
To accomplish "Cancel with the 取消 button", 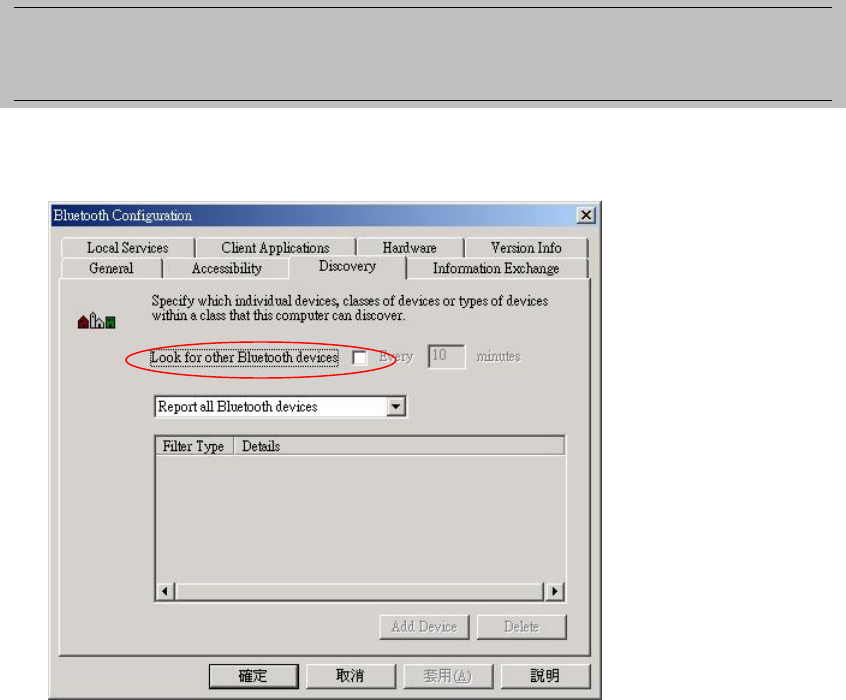I will (x=351, y=676).
